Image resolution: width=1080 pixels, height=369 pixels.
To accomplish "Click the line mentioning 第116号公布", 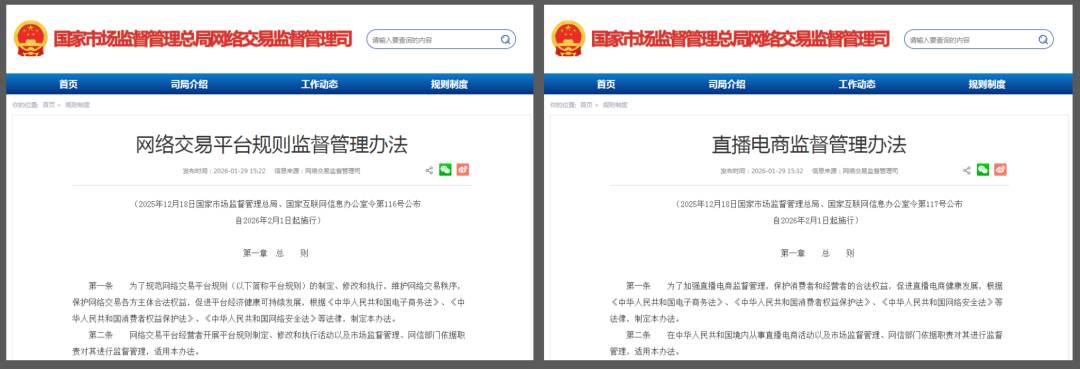I will [x=278, y=204].
